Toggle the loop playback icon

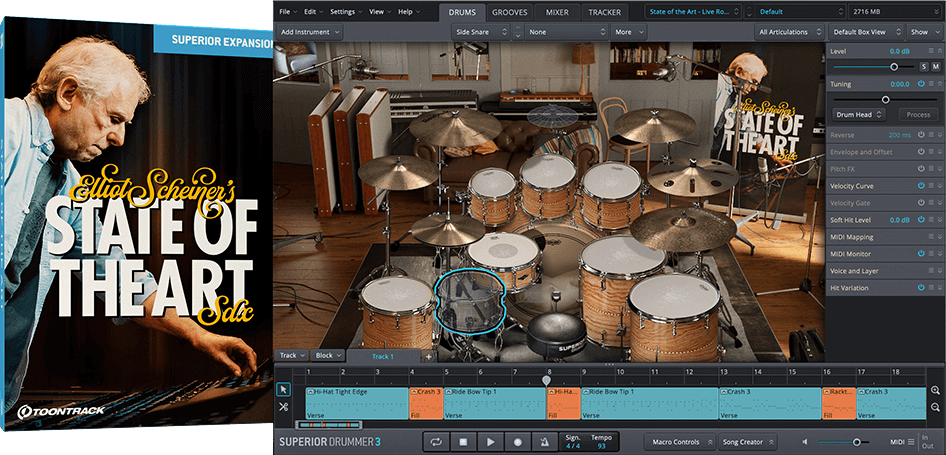pos(436,441)
